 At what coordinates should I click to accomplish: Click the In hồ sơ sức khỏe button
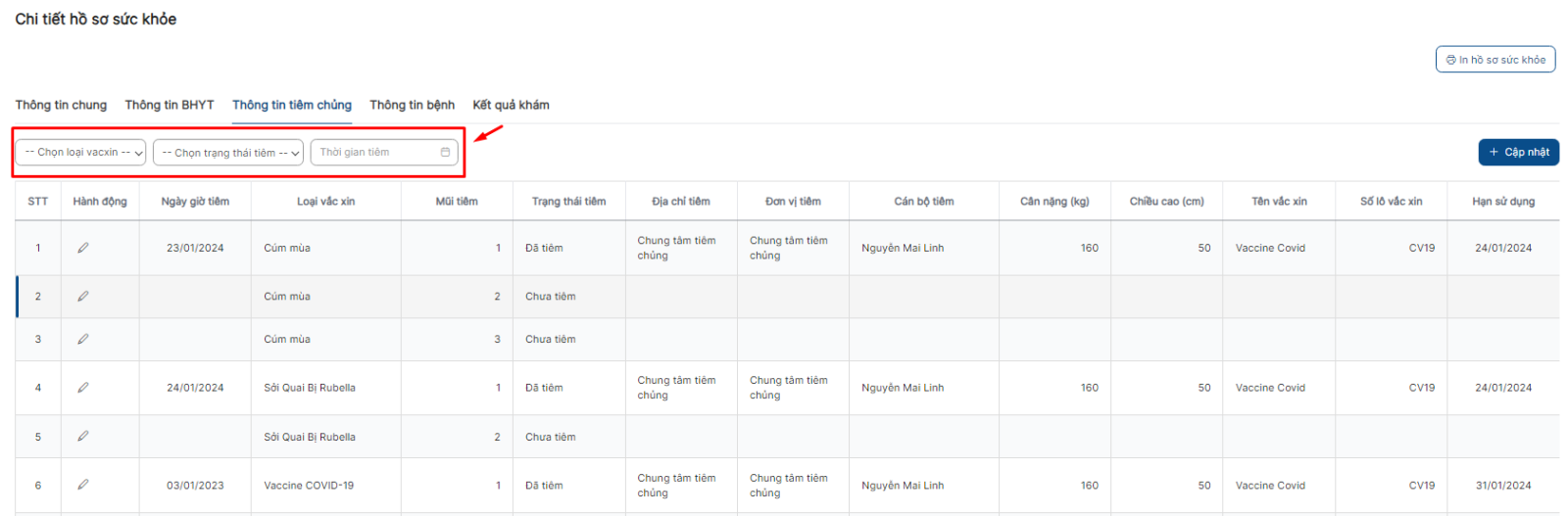(1495, 60)
